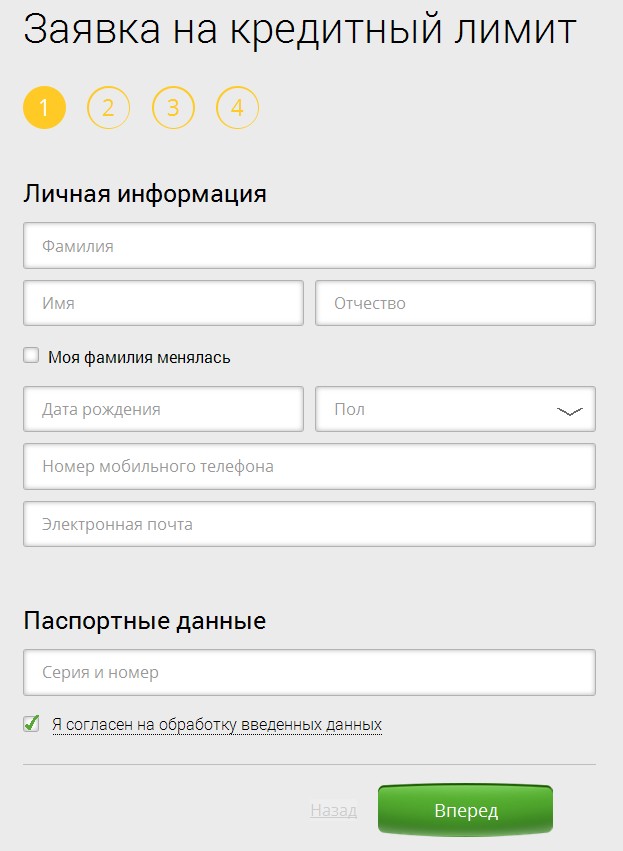Click the 'Моя фамилия менялась' label text
Screen dimensions: 623x851
139,357
